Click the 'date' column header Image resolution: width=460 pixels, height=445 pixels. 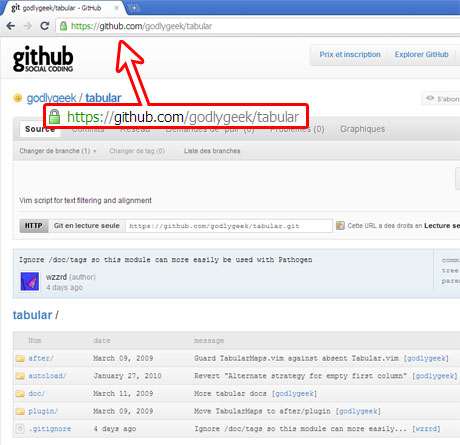click(102, 341)
